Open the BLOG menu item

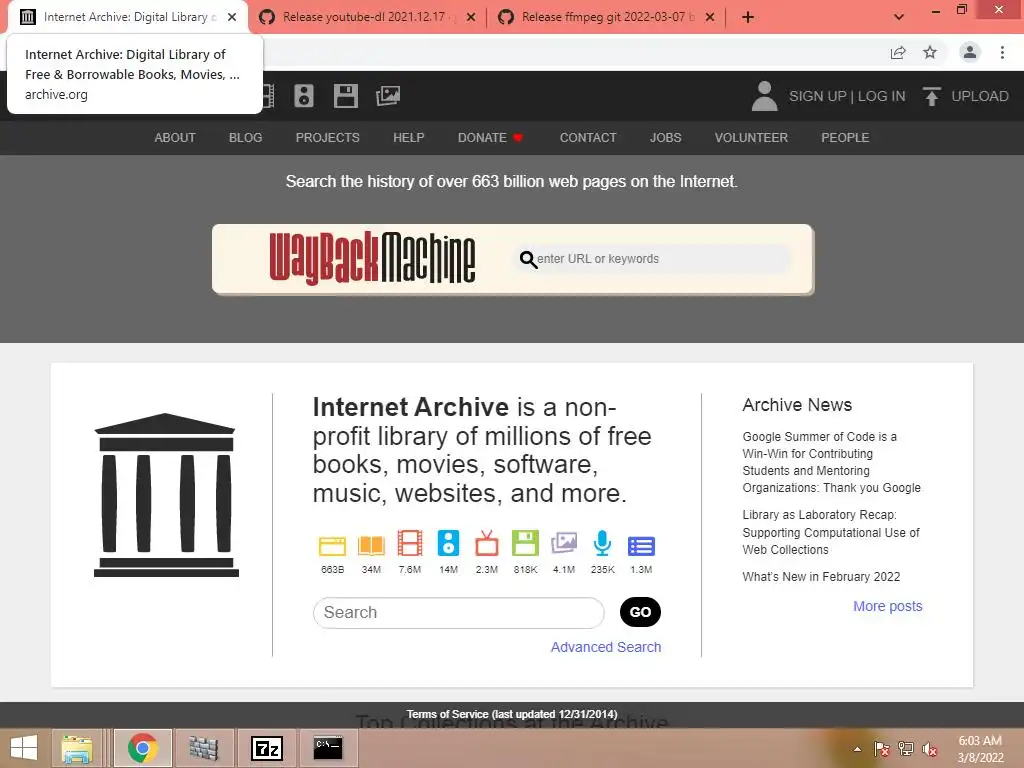(246, 138)
